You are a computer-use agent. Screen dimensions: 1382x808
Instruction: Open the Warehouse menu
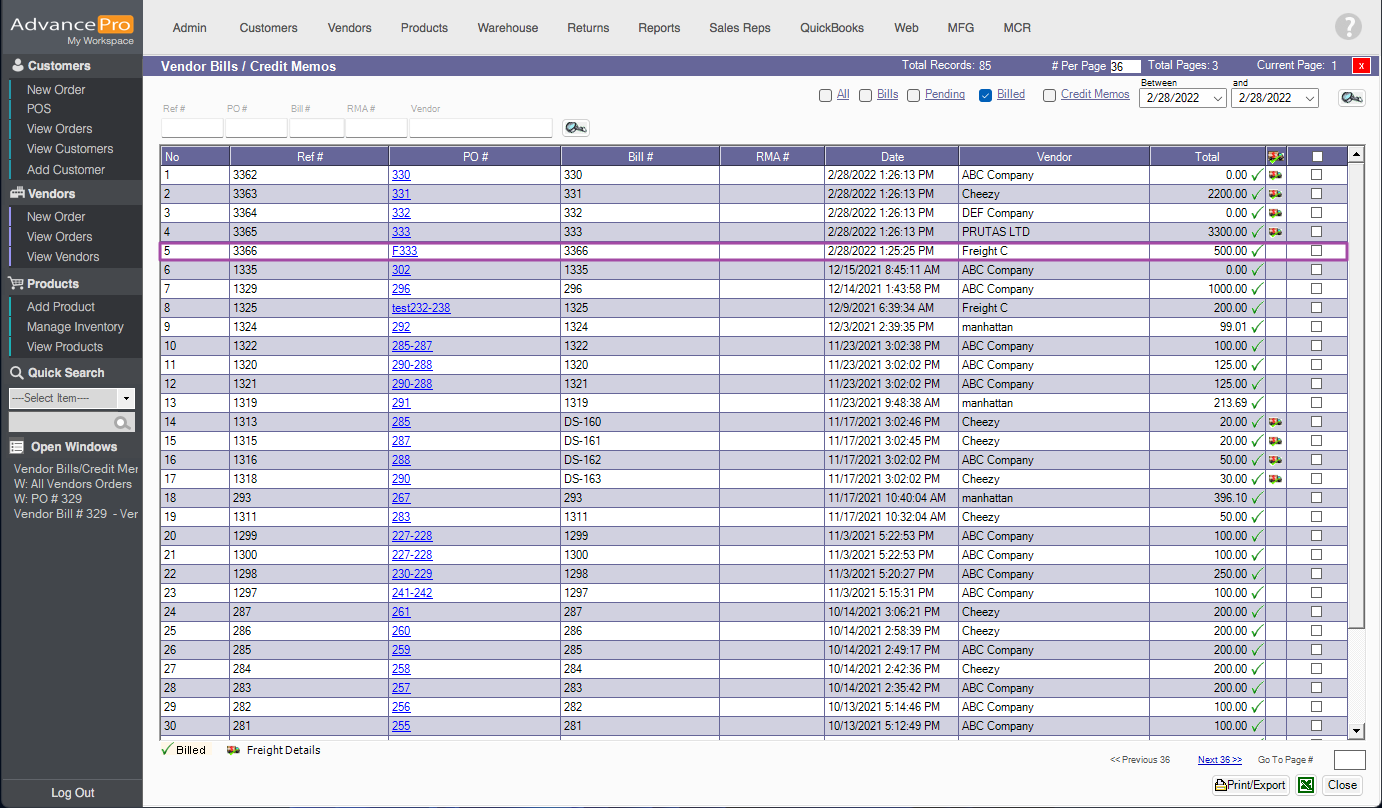[x=507, y=28]
